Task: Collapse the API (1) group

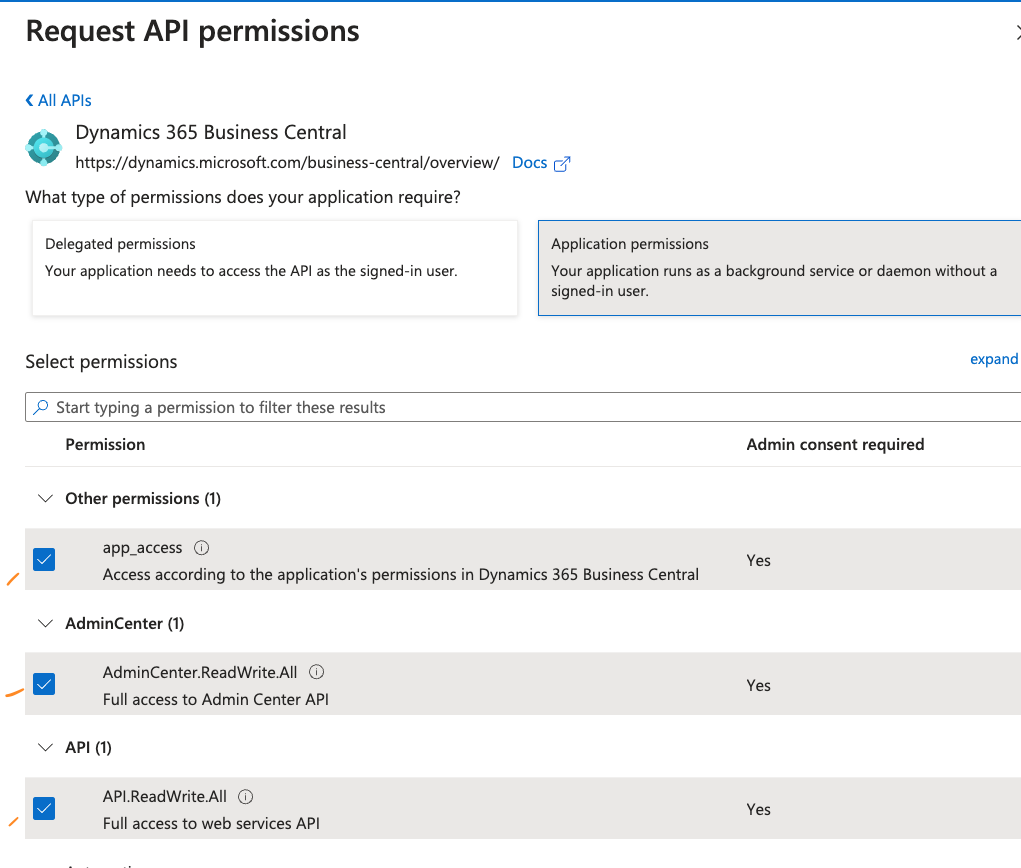Action: 45,748
